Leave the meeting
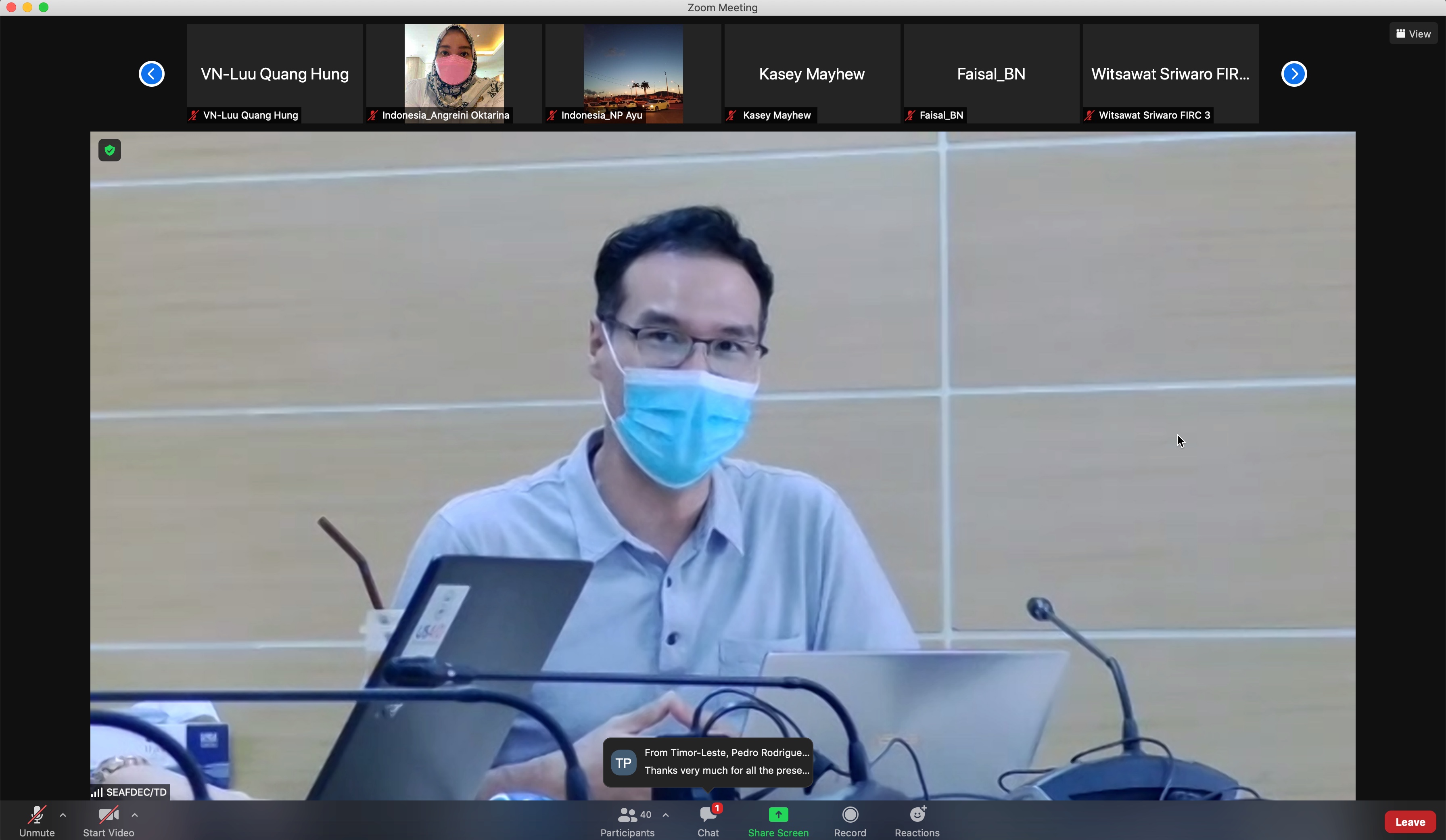The image size is (1446, 840). (x=1410, y=821)
